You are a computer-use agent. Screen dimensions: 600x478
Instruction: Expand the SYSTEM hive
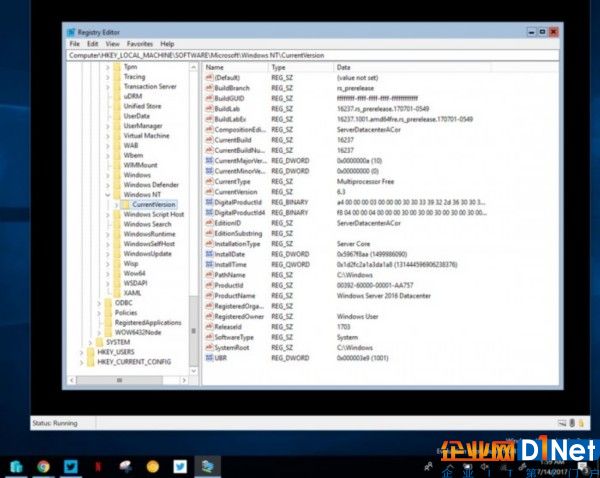click(x=90, y=342)
